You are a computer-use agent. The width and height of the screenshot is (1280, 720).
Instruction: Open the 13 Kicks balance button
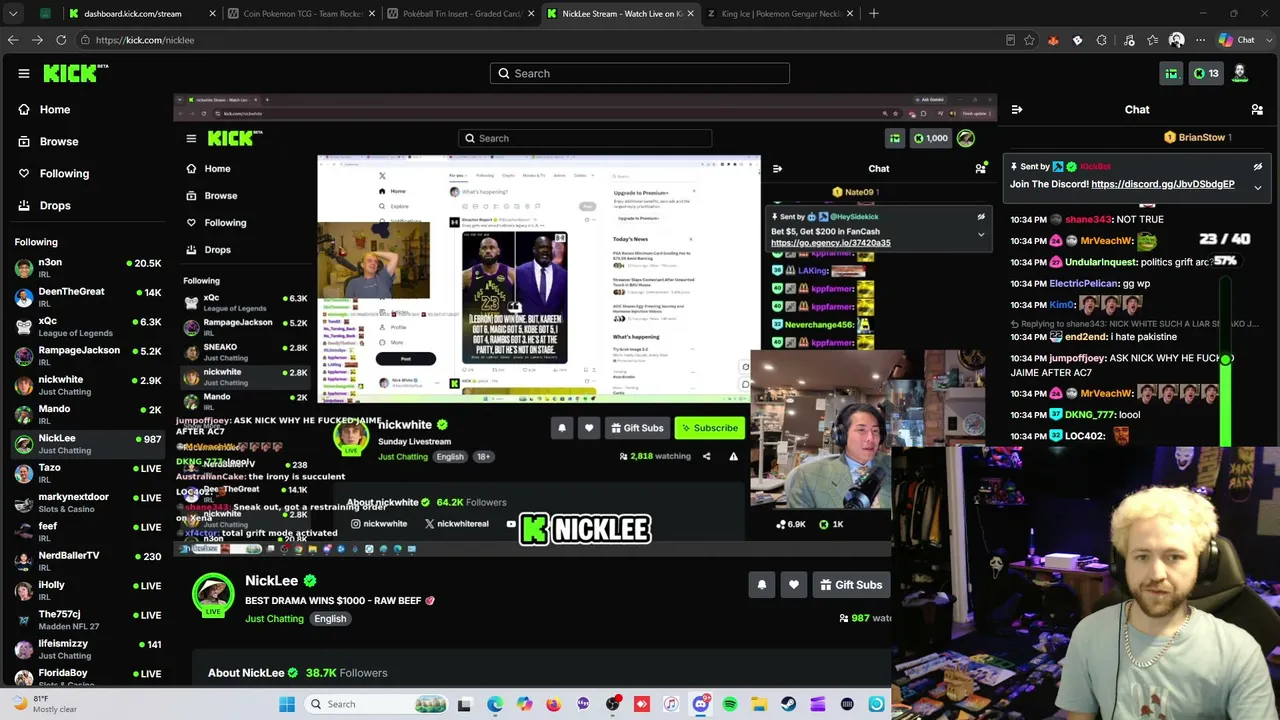(1206, 73)
